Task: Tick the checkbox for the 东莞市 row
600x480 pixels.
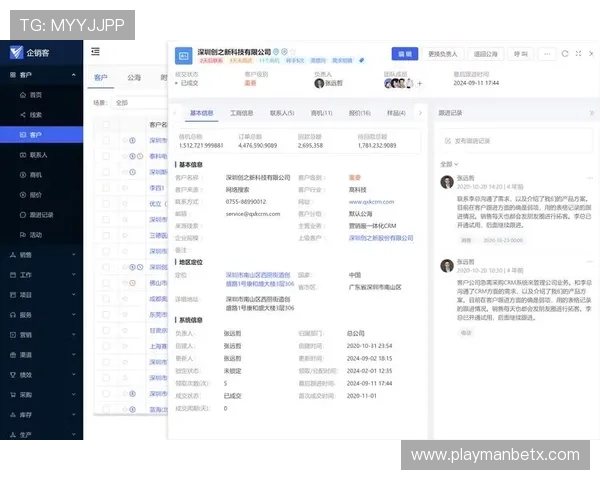Action: coord(106,315)
